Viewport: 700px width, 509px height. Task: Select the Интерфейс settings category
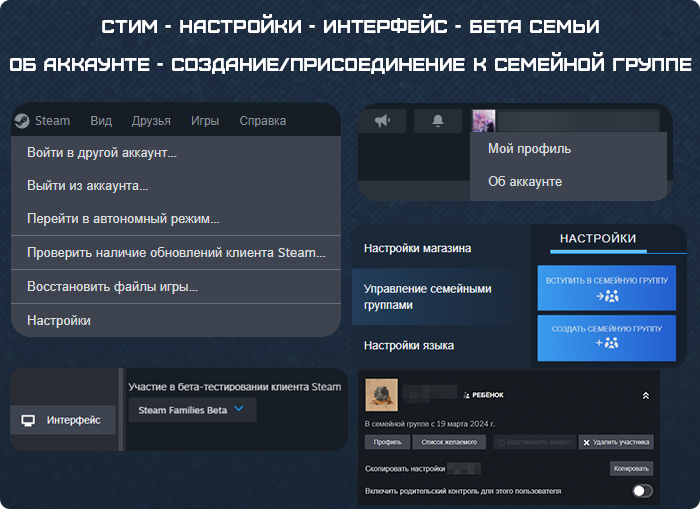point(63,420)
